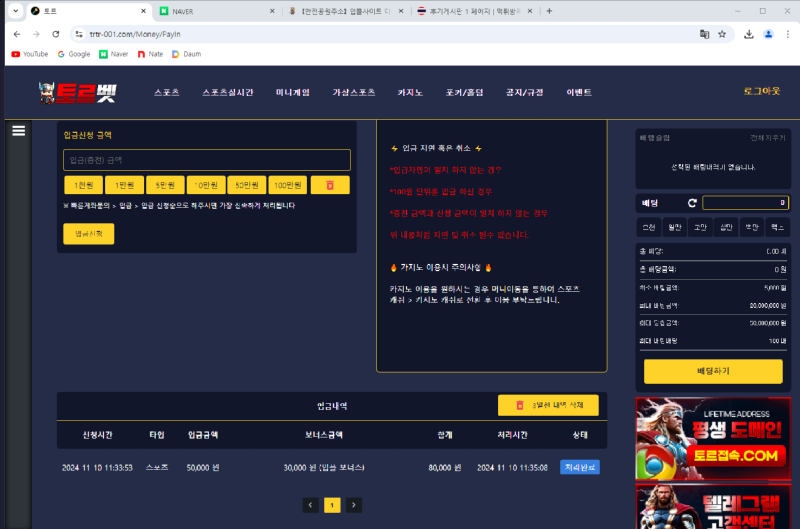Click the bet amount input field
800x529 pixels.
745,203
